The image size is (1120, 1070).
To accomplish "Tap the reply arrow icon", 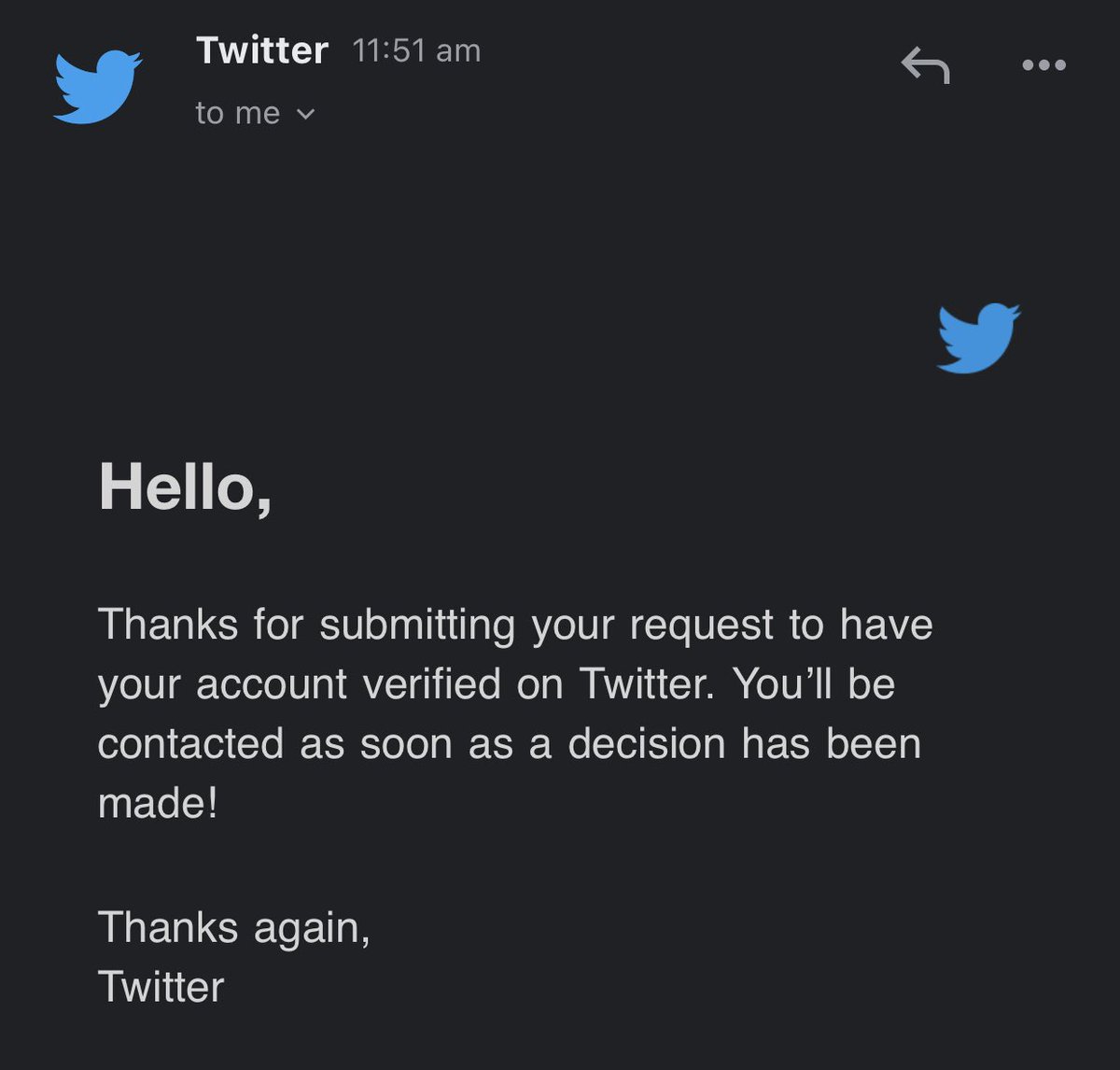I will (925, 66).
